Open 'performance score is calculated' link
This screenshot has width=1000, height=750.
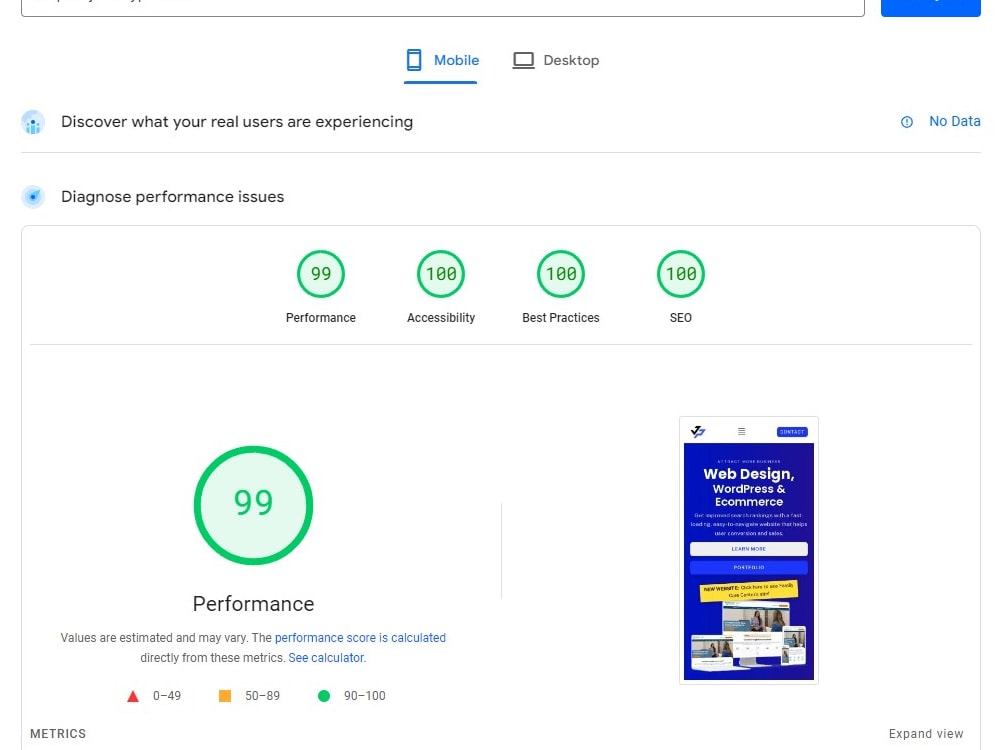pos(360,638)
